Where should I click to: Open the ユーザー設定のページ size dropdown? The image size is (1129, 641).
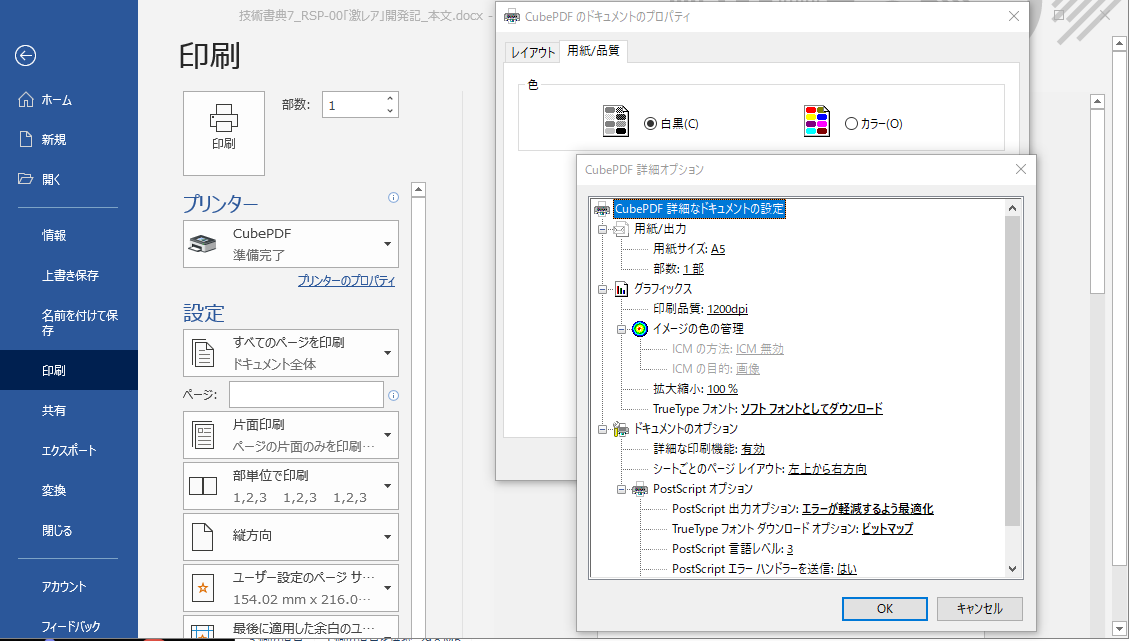[x=291, y=588]
